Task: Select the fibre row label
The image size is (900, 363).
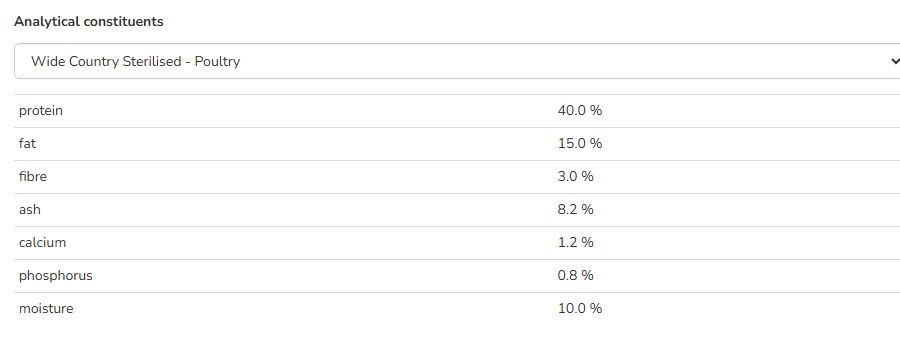Action: (33, 176)
